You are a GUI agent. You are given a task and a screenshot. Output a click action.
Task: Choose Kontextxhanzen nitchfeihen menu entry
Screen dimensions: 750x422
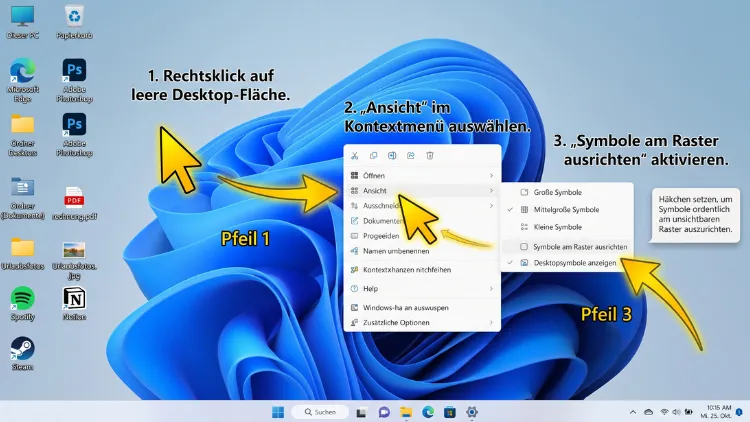click(x=422, y=270)
